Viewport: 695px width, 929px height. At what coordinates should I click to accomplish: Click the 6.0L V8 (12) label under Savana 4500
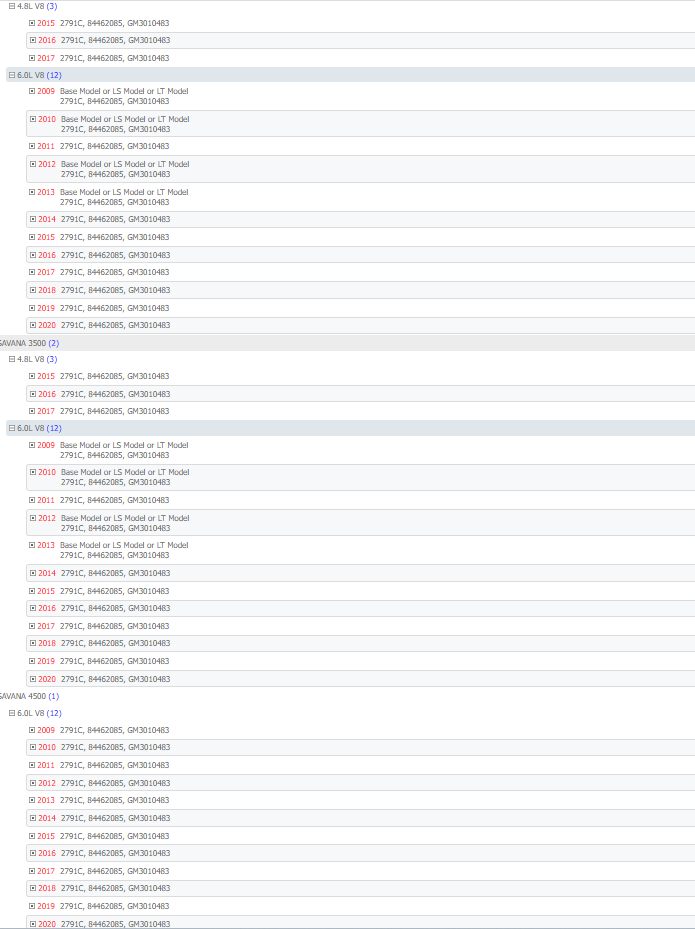(x=39, y=713)
